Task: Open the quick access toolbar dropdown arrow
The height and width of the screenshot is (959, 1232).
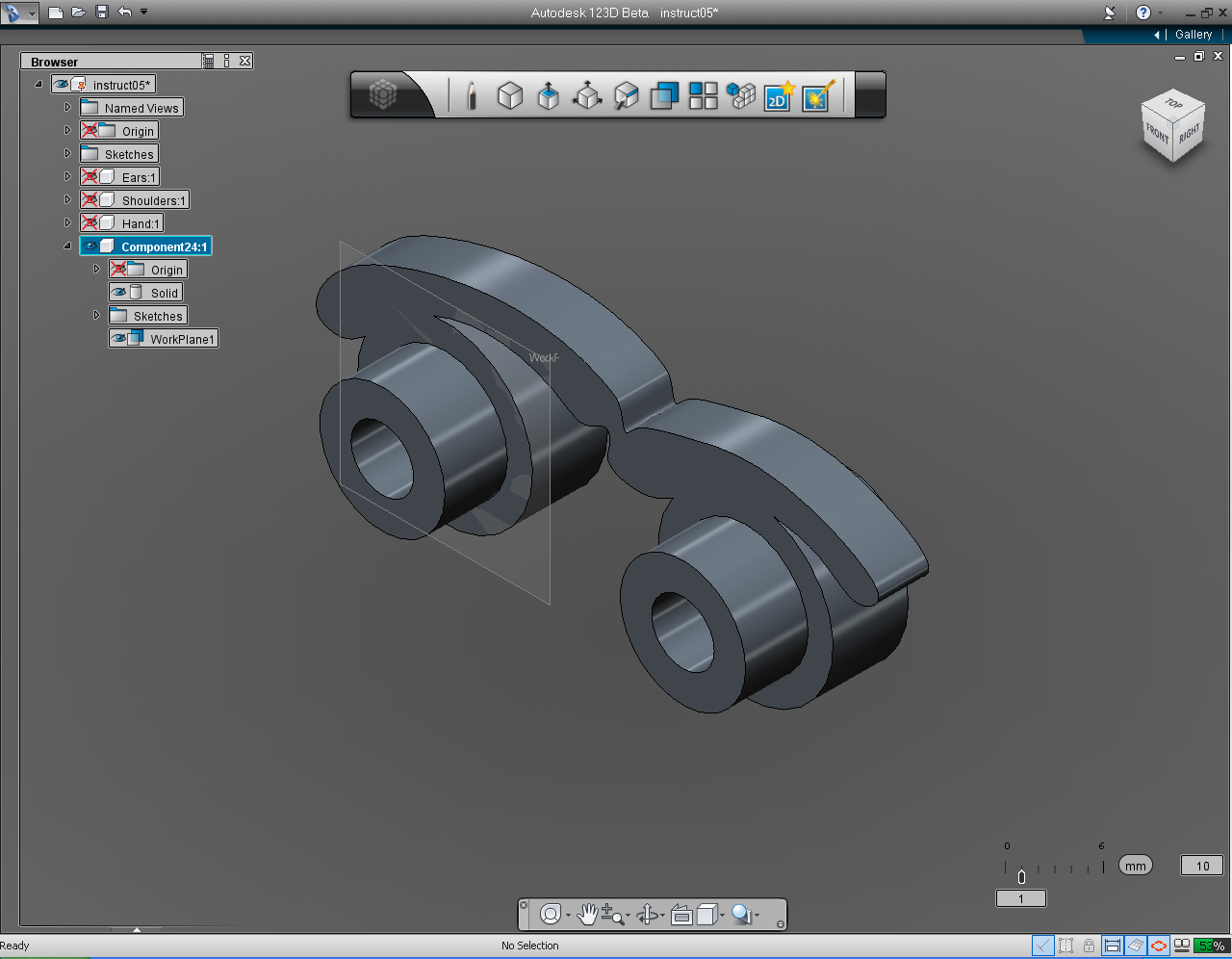Action: pos(144,13)
